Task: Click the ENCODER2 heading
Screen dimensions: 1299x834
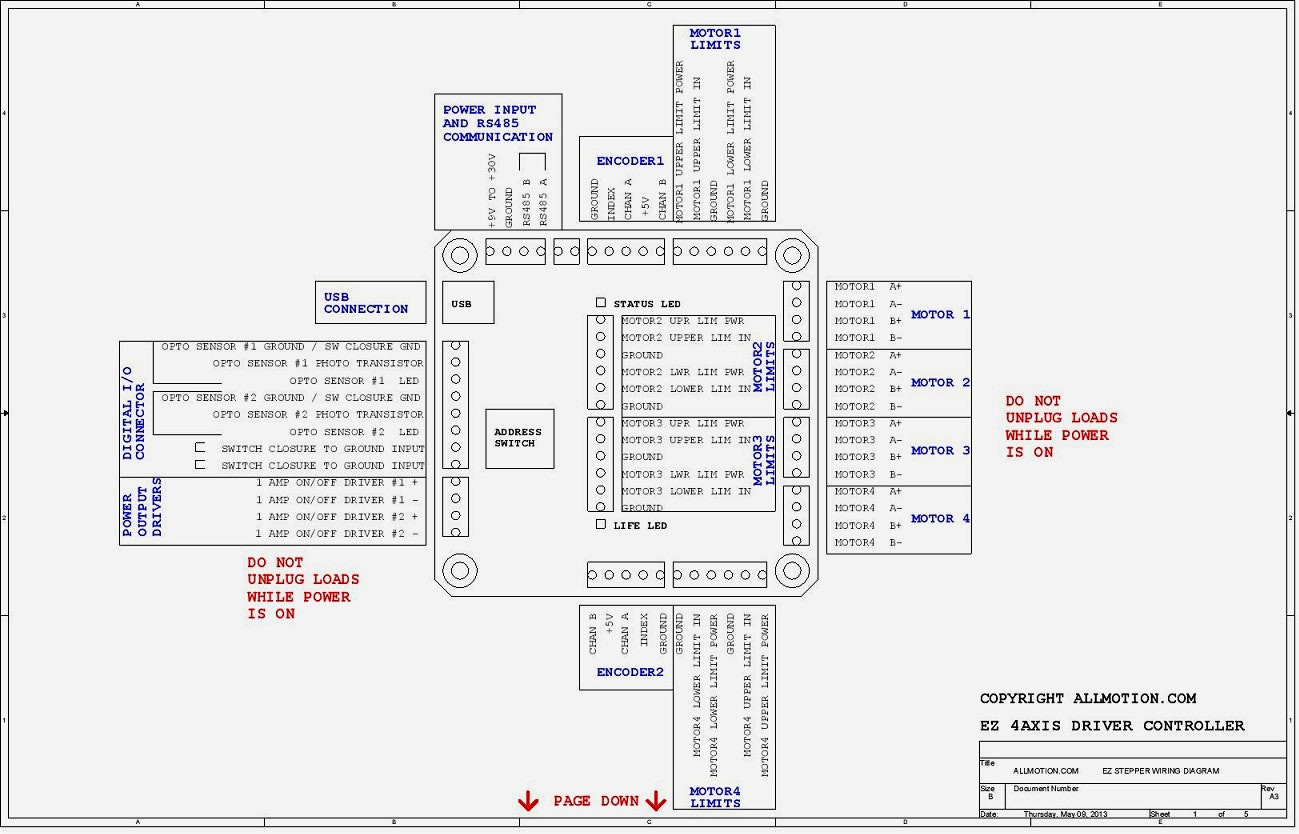Action: point(630,672)
